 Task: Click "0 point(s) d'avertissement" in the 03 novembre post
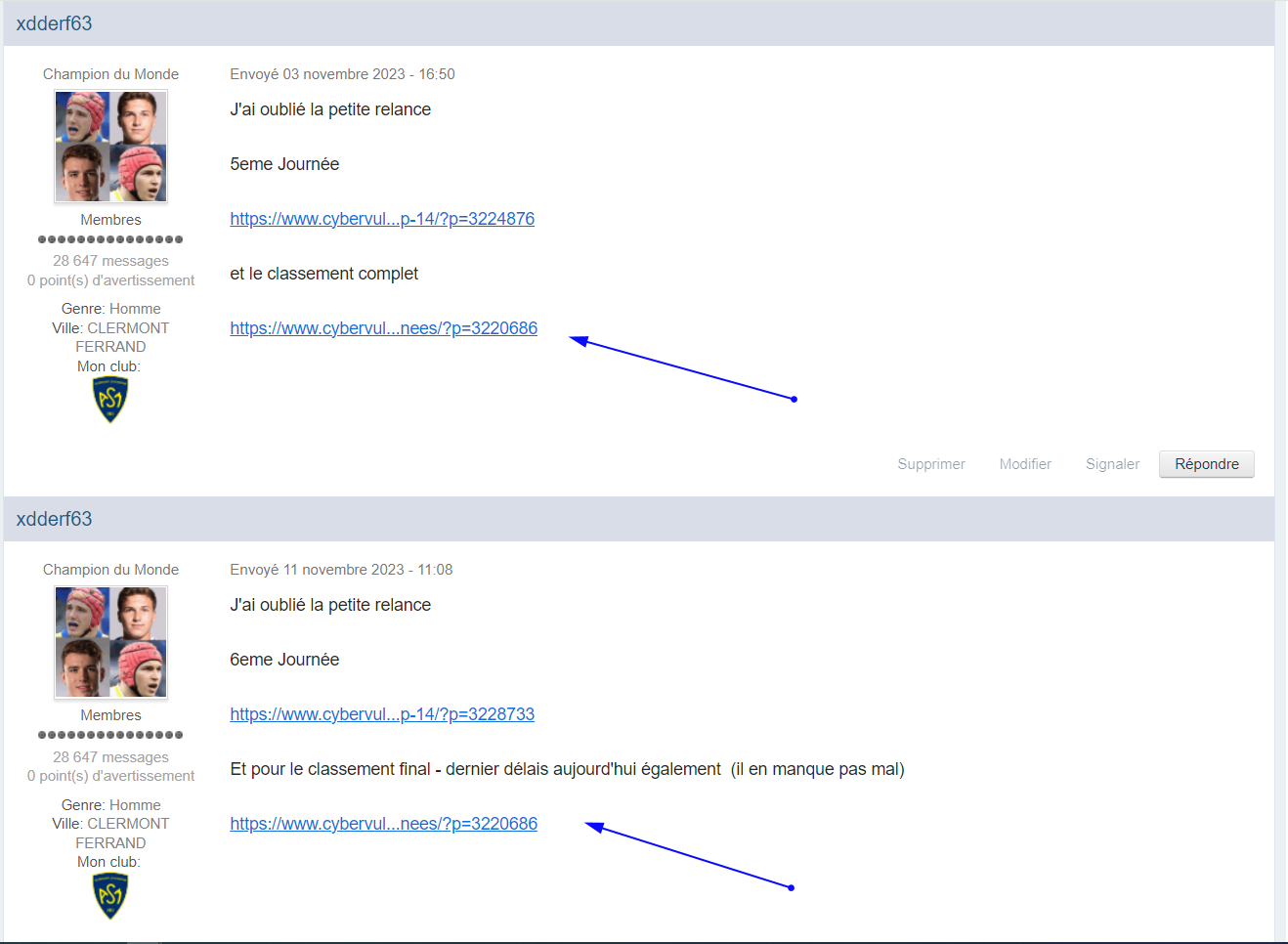coord(110,280)
